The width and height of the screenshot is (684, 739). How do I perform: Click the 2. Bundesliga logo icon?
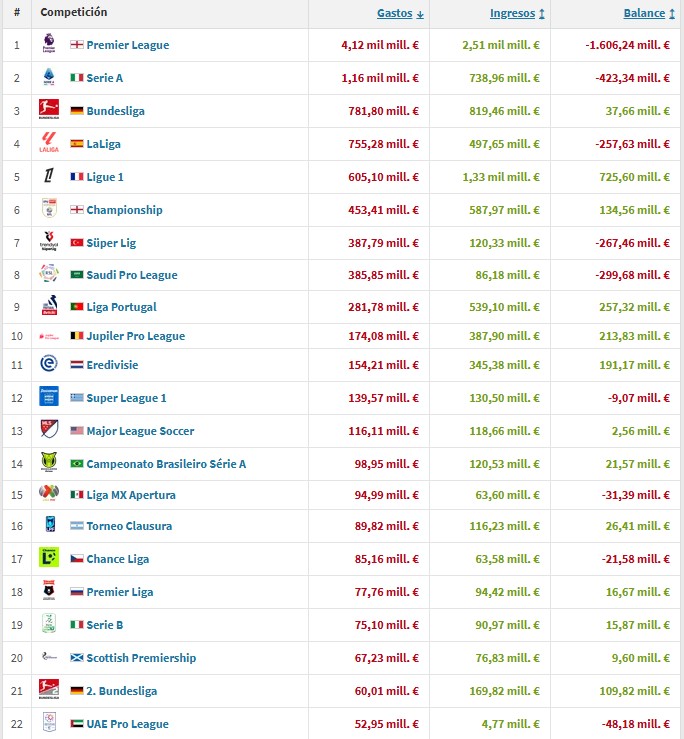click(x=49, y=689)
